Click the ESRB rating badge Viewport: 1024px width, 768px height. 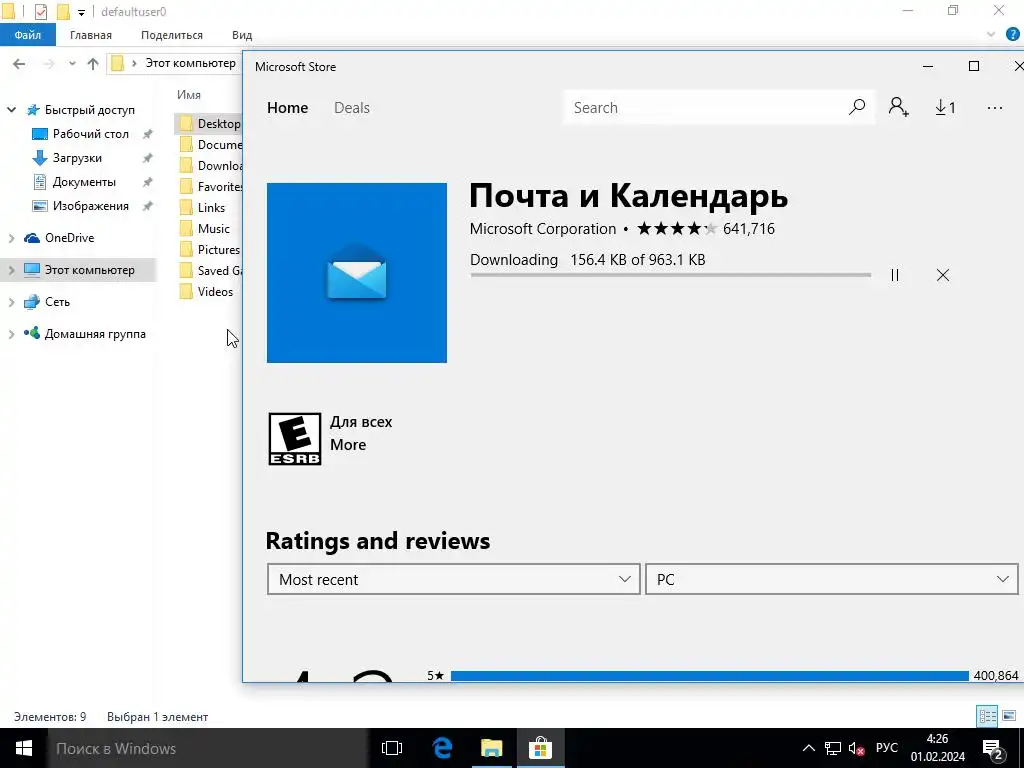point(295,439)
